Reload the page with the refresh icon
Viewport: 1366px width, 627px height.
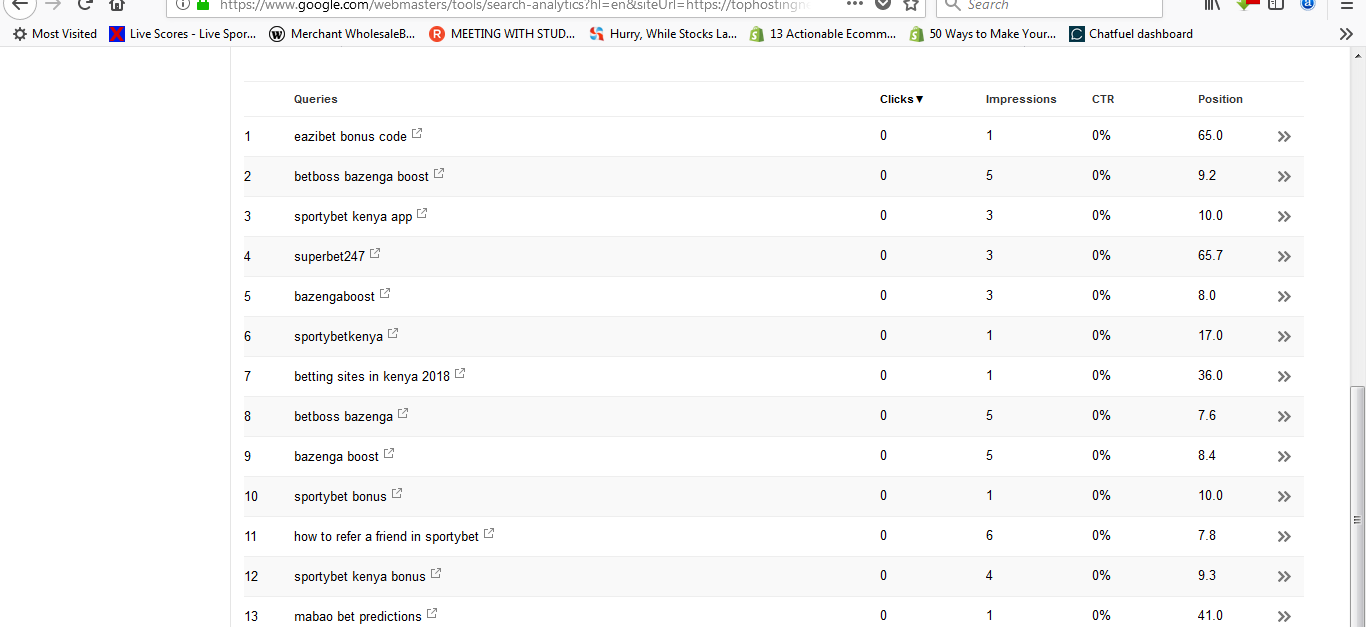coord(85,5)
